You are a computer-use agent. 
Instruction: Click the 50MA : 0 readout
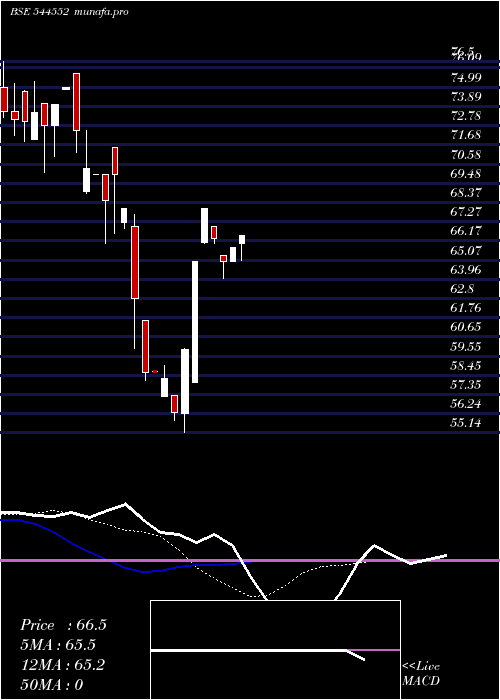[52, 684]
